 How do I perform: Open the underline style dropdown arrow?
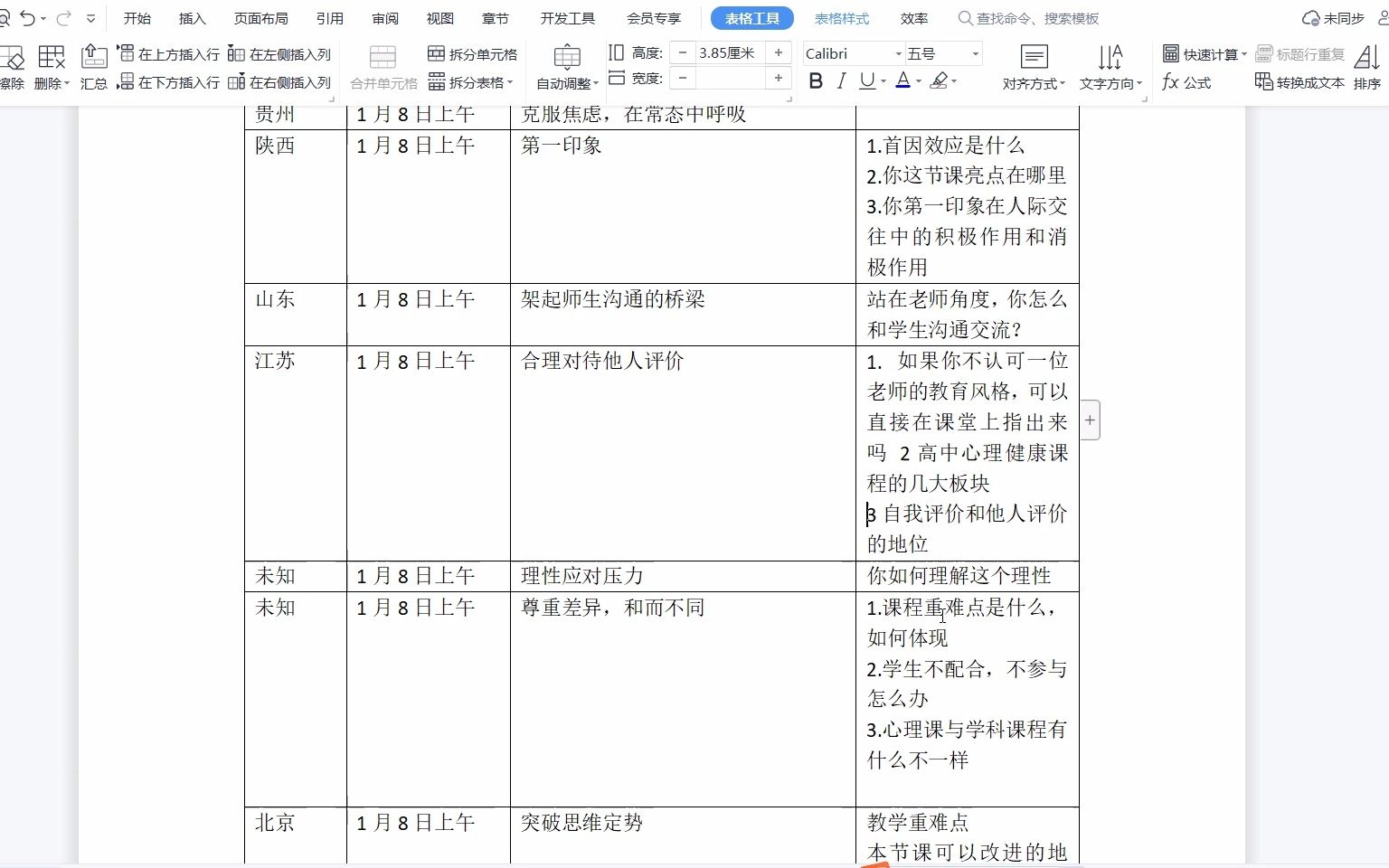[883, 81]
